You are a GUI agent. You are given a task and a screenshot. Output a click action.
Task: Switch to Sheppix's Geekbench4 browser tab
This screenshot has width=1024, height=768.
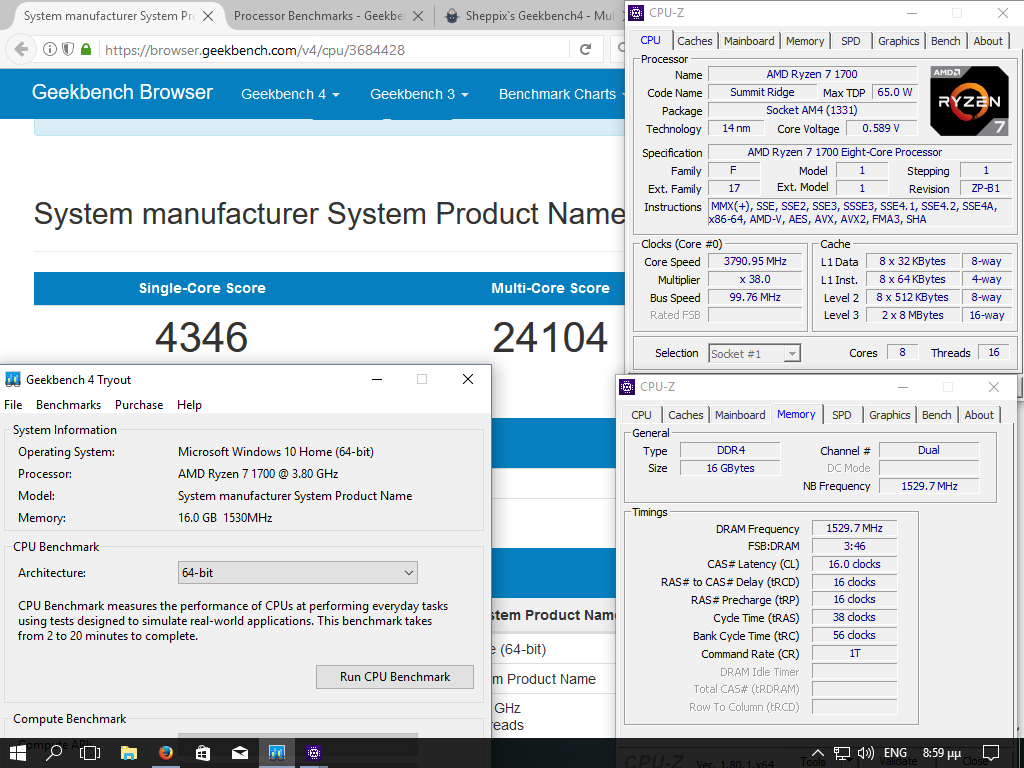530,16
